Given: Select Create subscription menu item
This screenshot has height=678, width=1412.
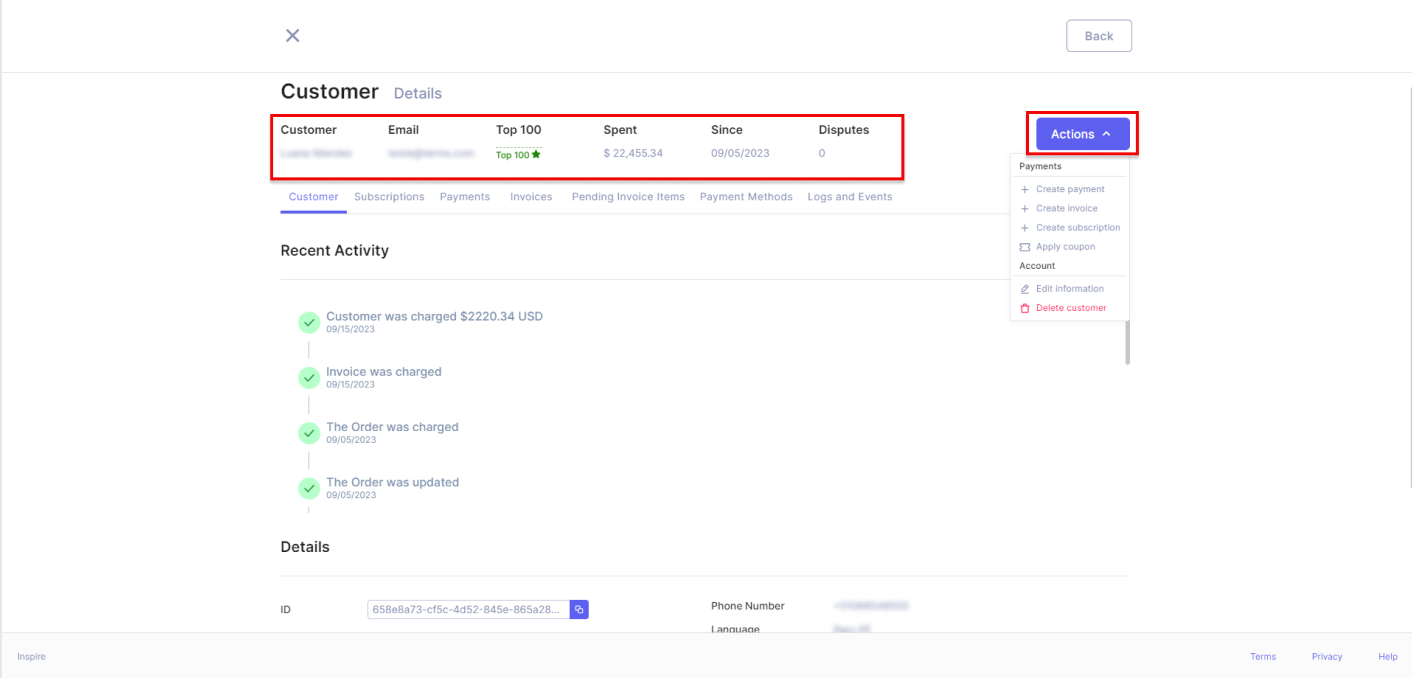Looking at the screenshot, I should click(1078, 227).
